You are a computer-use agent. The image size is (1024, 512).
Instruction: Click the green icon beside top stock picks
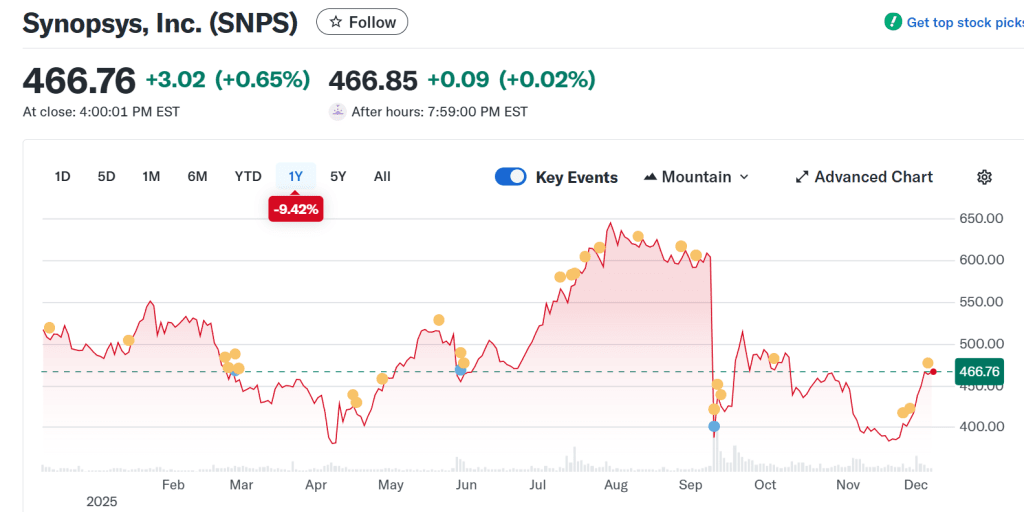(x=893, y=22)
